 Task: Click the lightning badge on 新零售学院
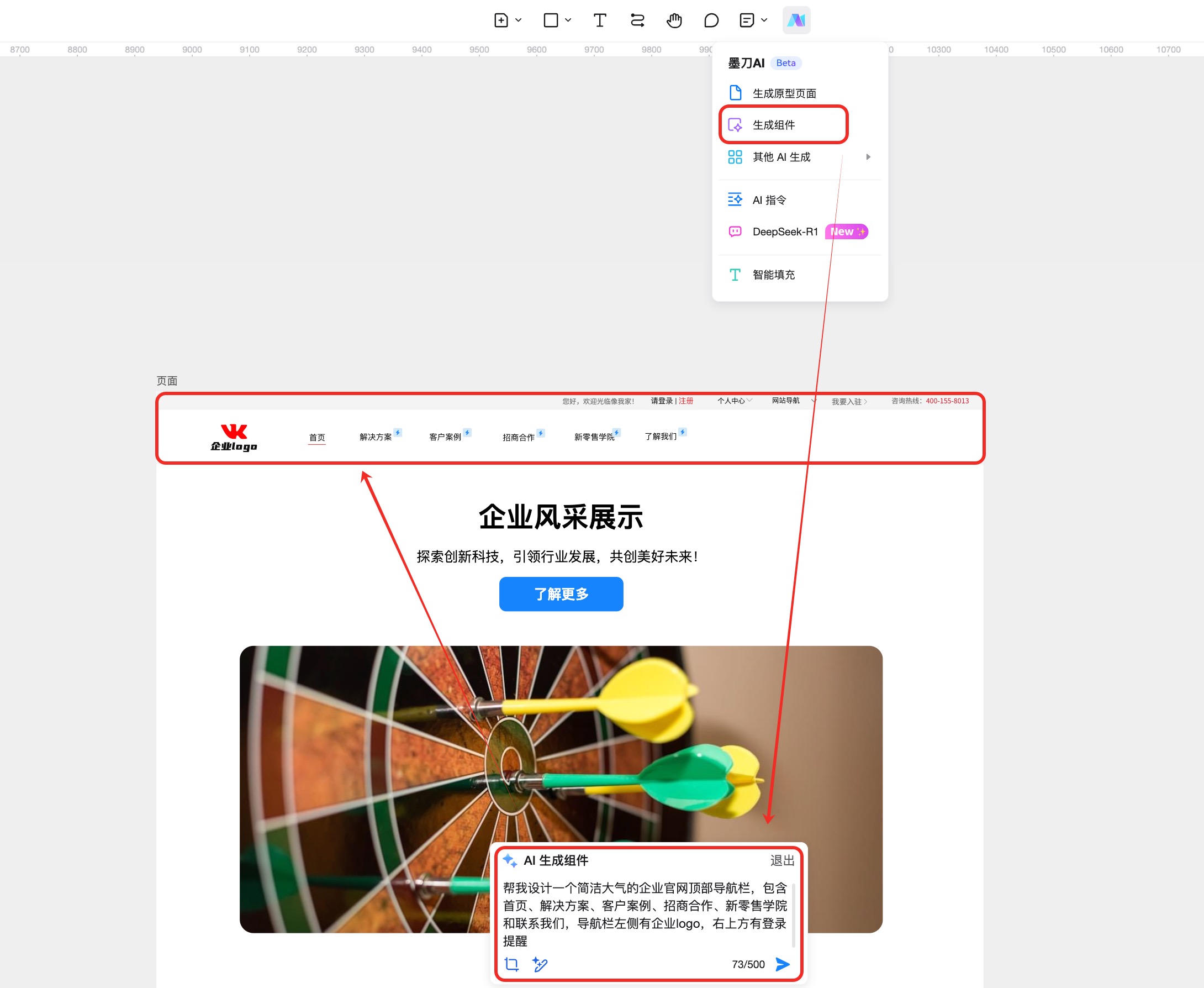617,433
